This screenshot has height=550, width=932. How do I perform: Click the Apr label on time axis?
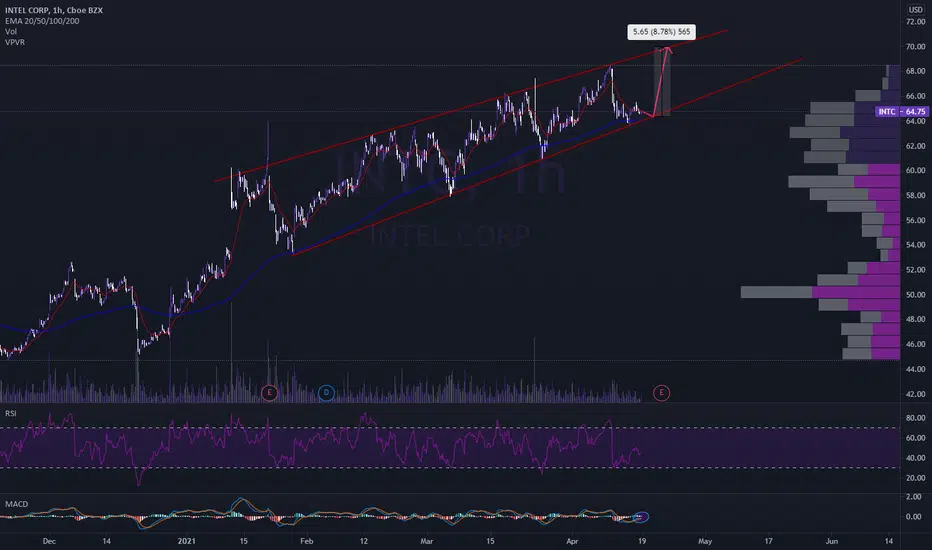(572, 541)
